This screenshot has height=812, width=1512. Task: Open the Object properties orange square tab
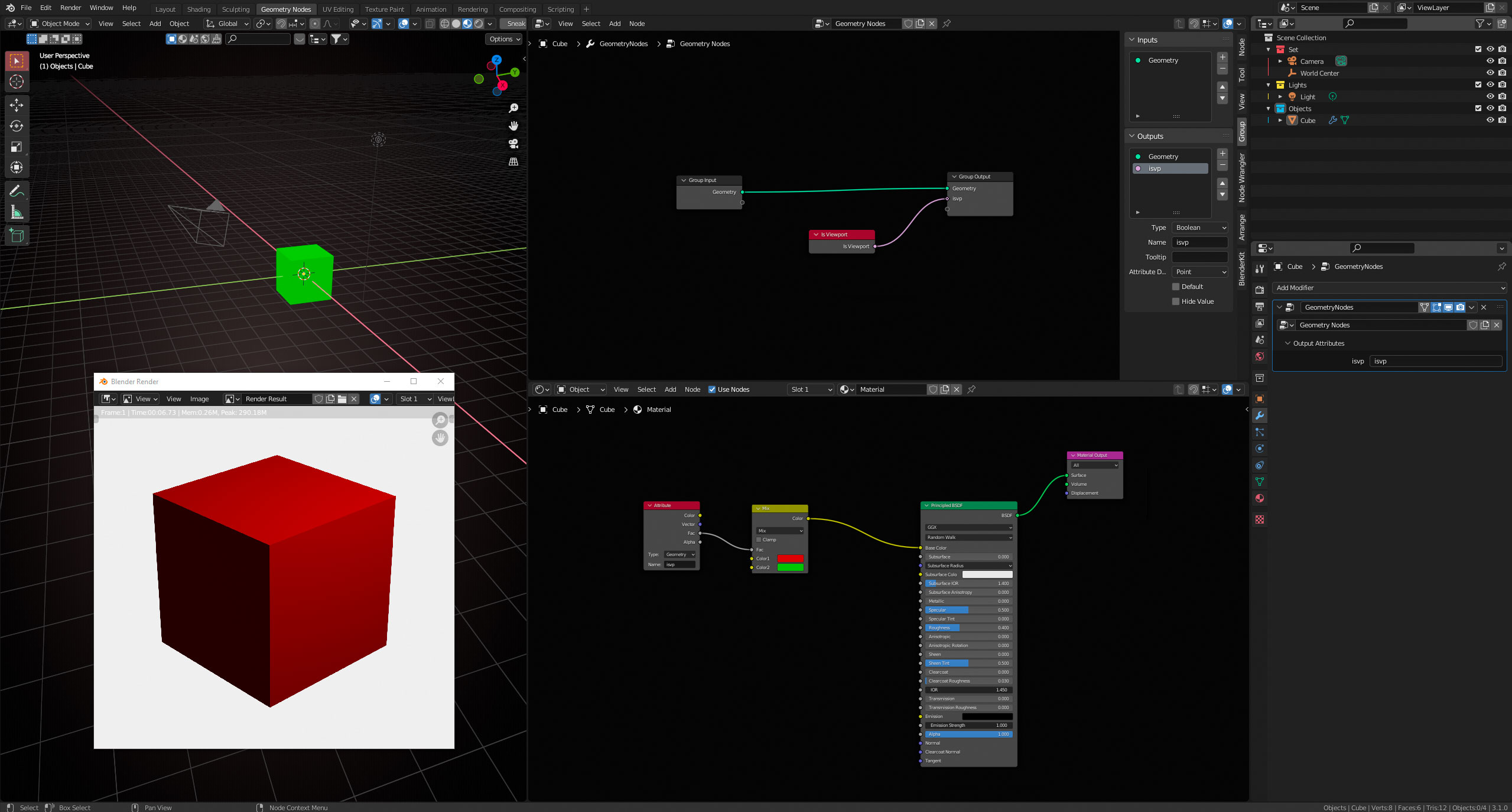point(1260,399)
